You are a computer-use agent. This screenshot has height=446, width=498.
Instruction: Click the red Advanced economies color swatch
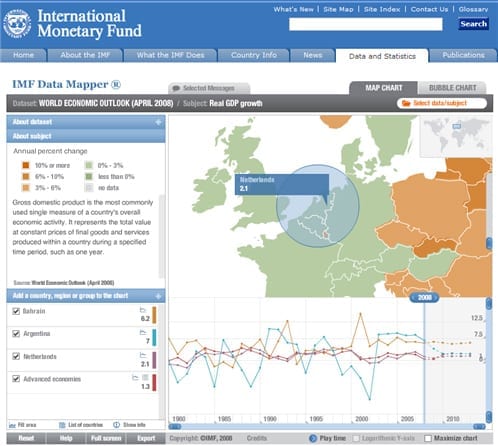[154, 383]
